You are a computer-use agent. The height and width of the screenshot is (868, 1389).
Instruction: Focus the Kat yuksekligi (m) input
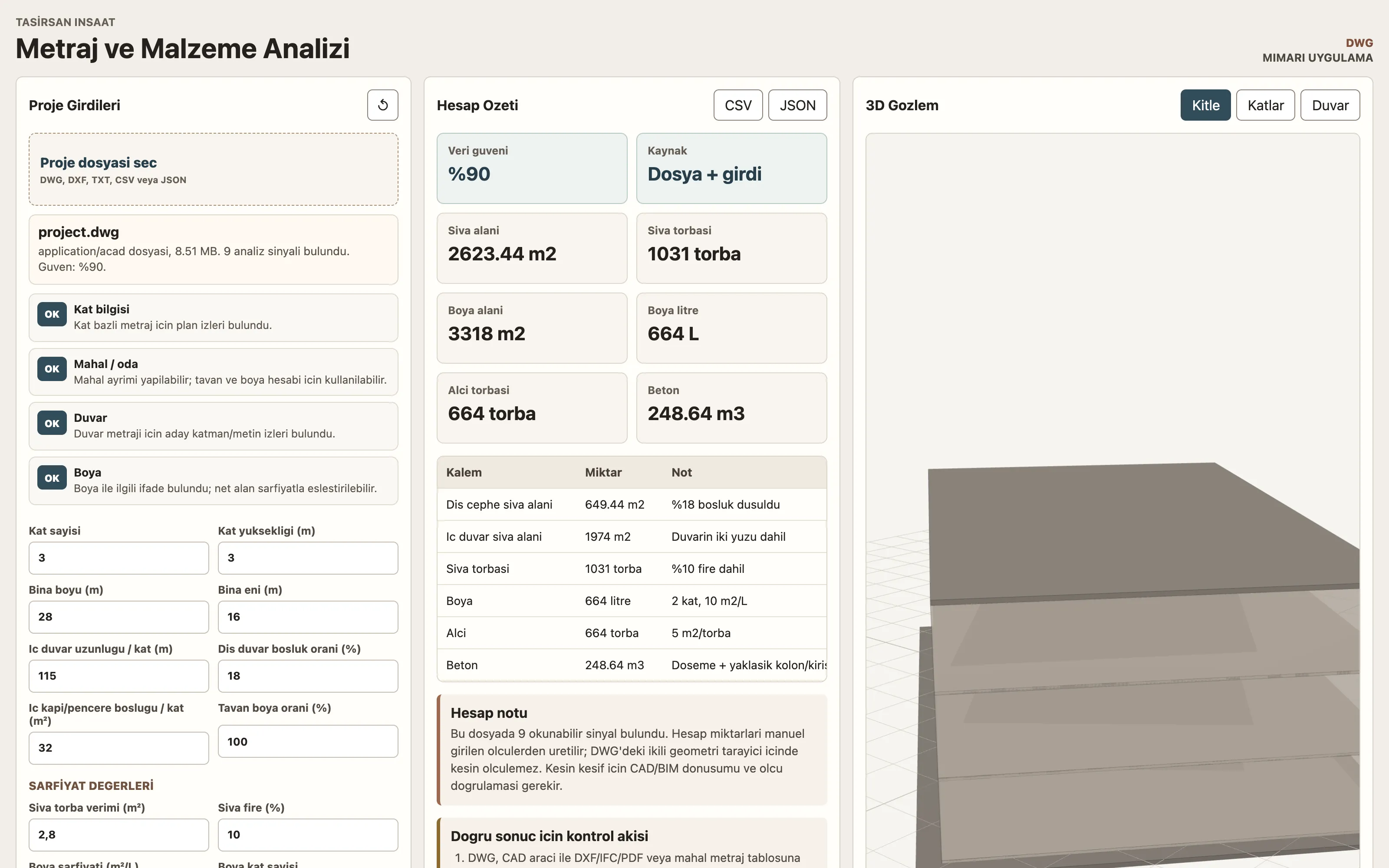[308, 558]
